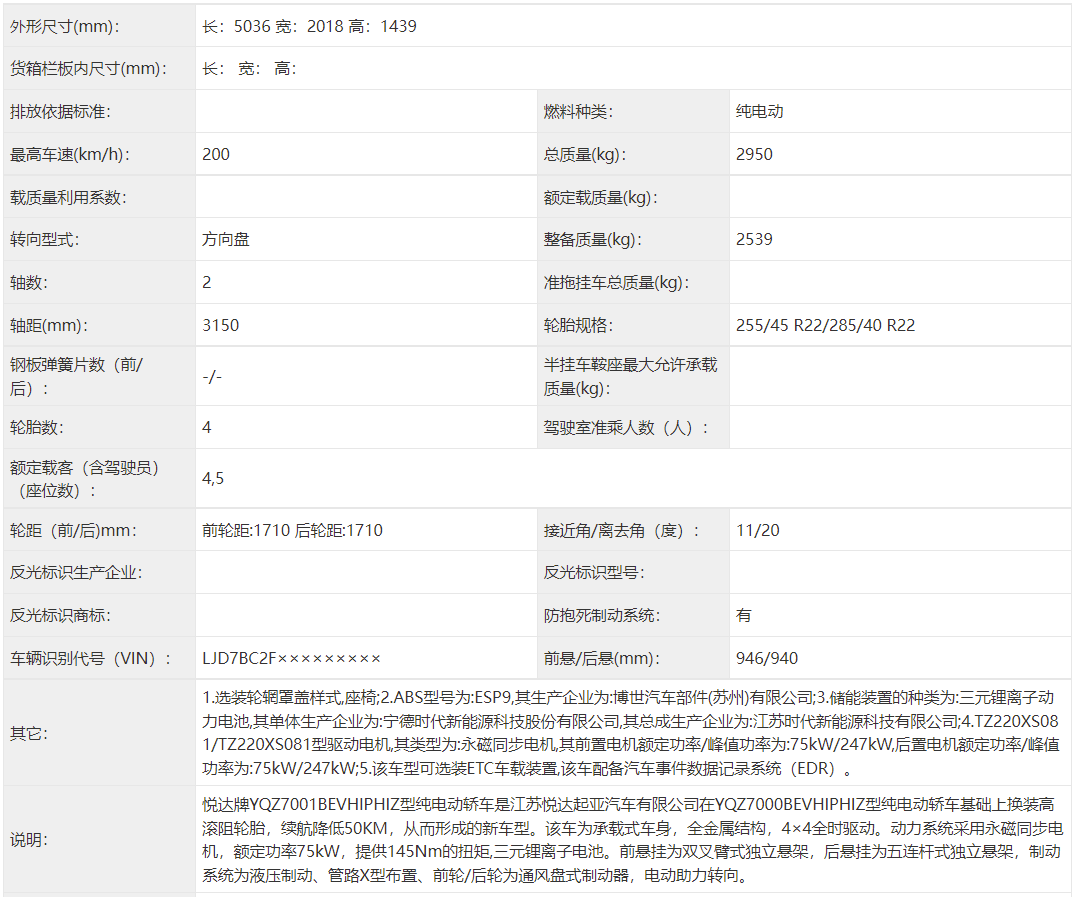The height and width of the screenshot is (897, 1077).
Task: Click the 载质量利用系数 label
Action: click(x=68, y=198)
